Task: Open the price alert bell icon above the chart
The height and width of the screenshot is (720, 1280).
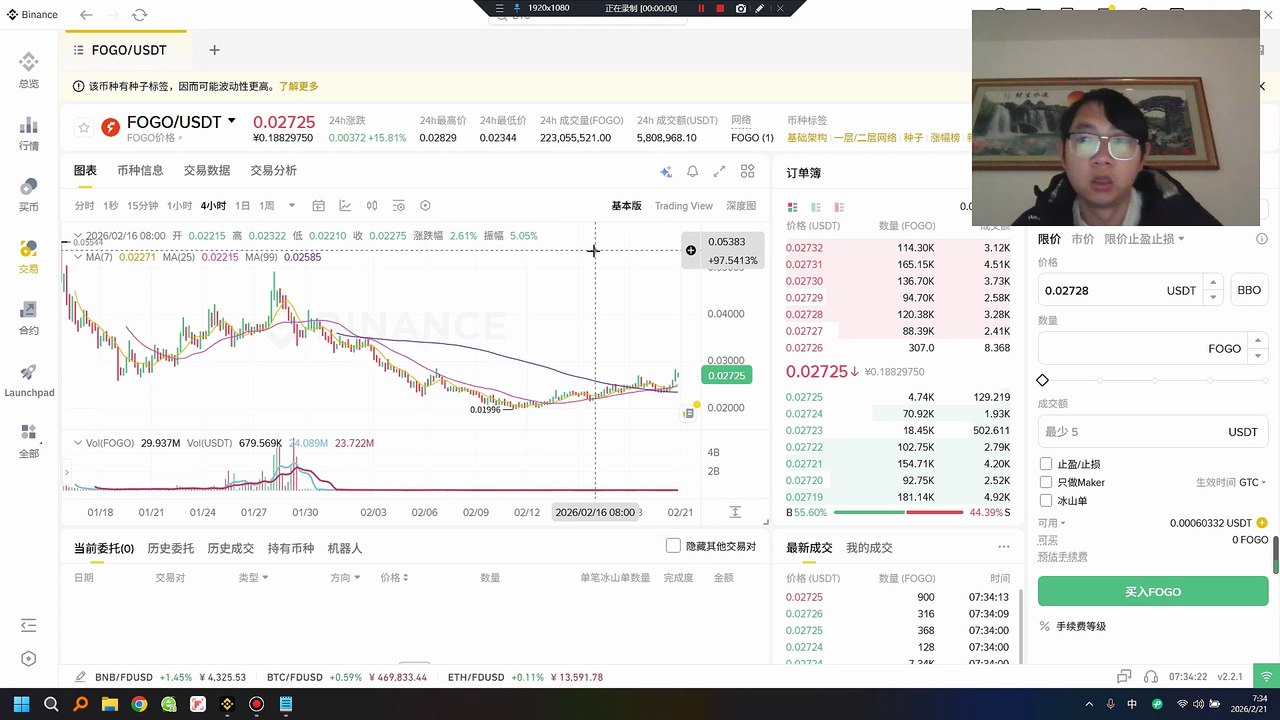Action: tap(692, 172)
